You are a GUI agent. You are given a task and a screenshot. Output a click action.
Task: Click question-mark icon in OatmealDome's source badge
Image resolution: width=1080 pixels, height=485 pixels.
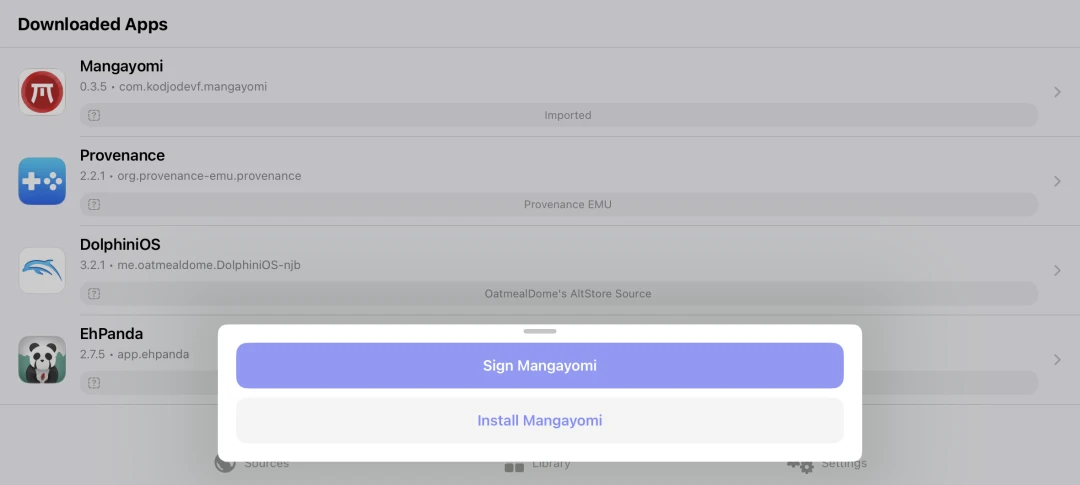(94, 294)
